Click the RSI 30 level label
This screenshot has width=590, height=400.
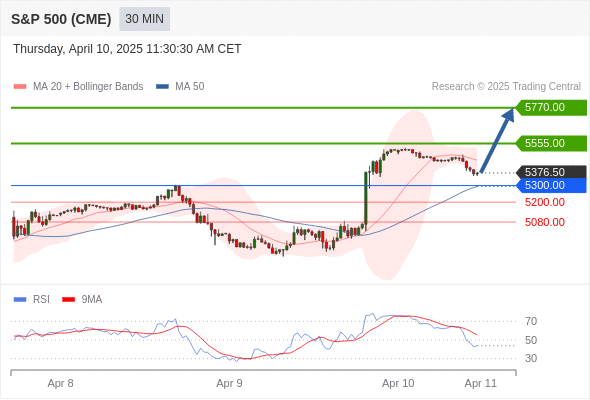click(x=531, y=358)
